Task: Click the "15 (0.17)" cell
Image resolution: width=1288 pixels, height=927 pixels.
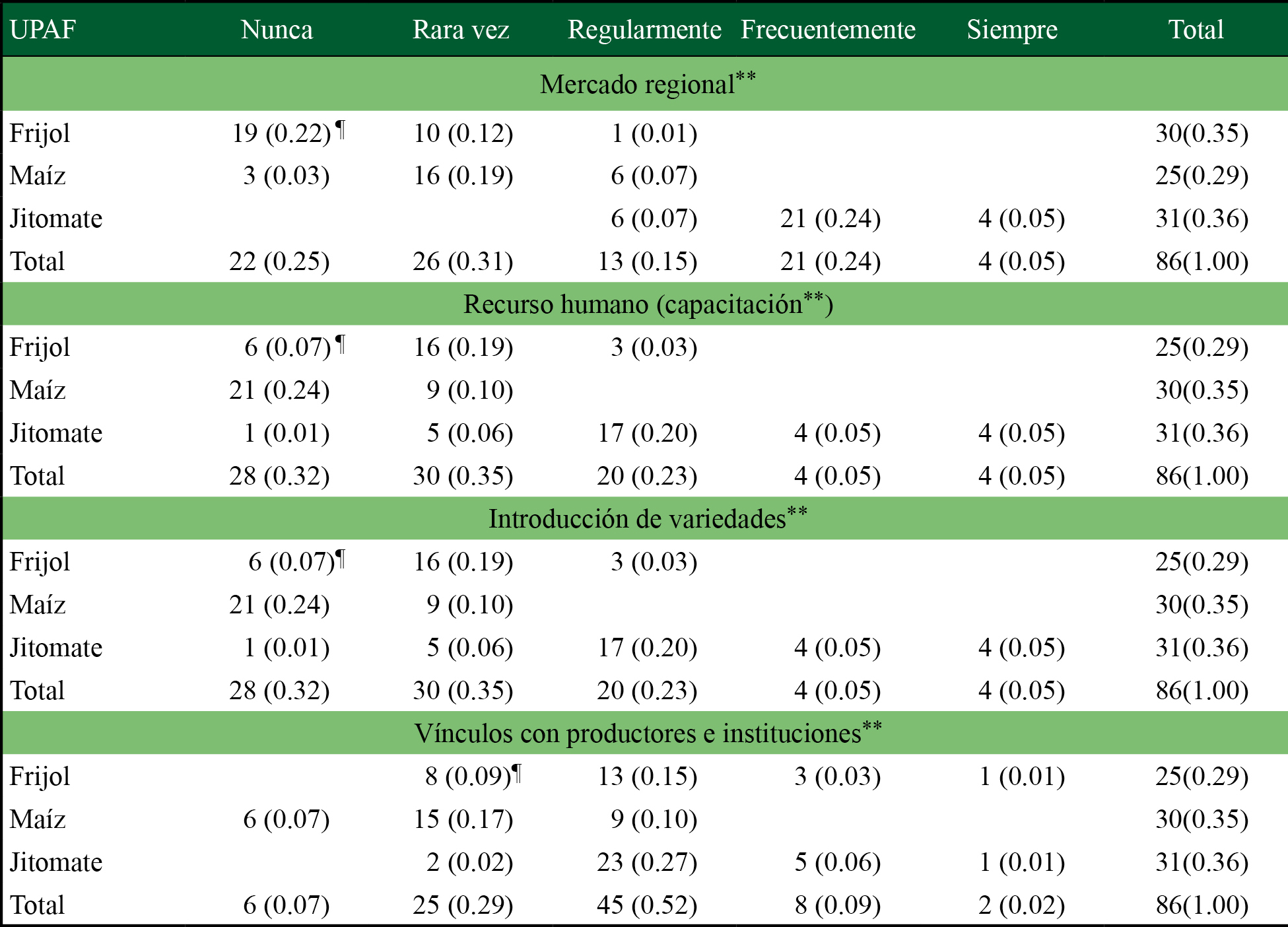Action: (x=463, y=819)
